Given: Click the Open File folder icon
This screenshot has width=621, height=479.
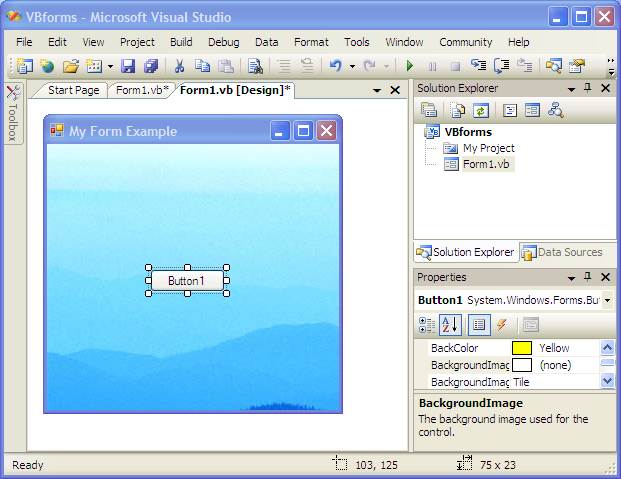Looking at the screenshot, I should [71, 66].
